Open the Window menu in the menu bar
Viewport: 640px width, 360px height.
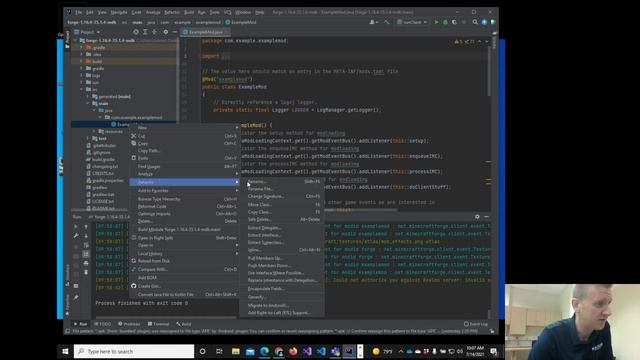[243, 12]
